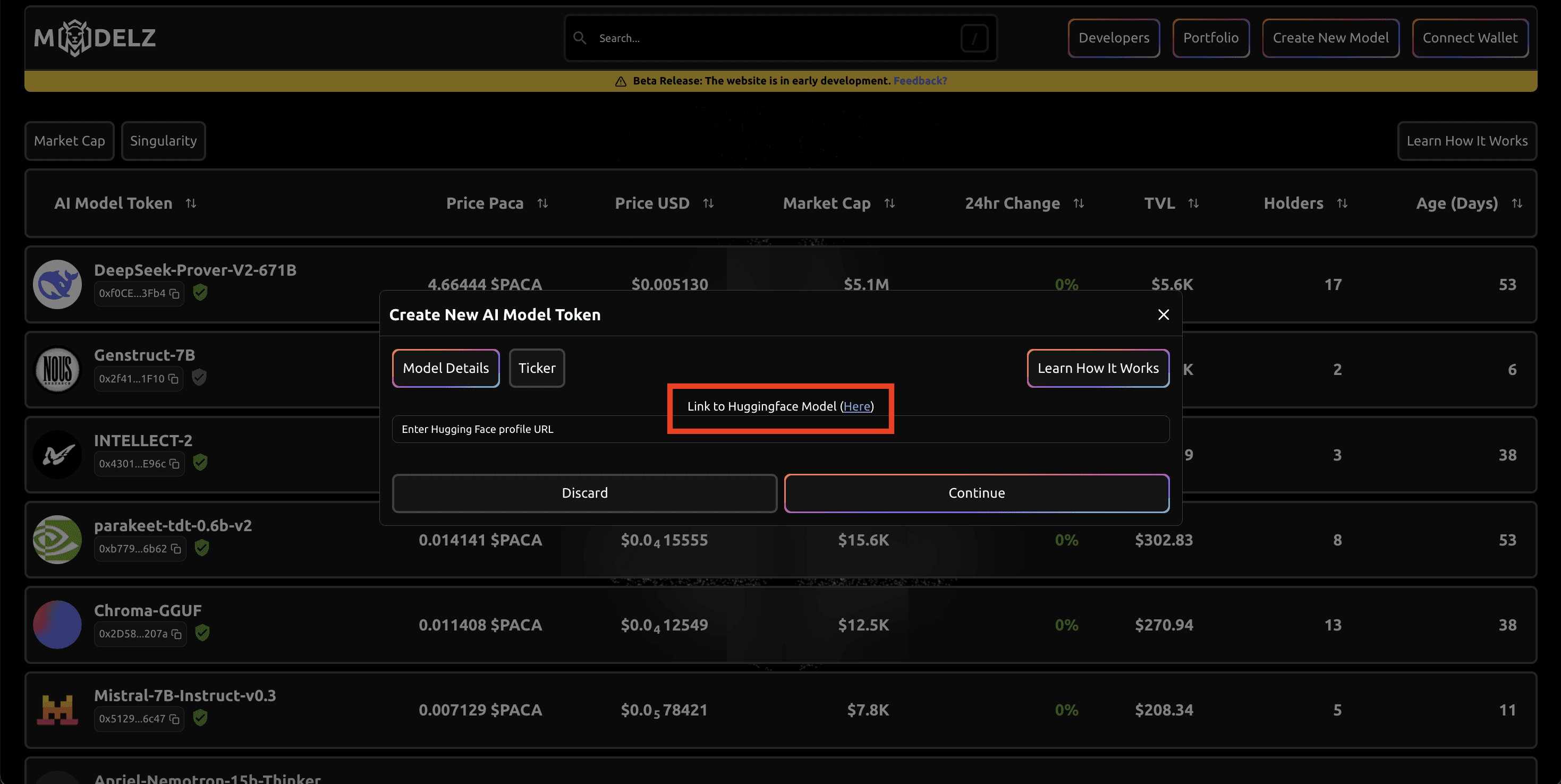Copy Chroma-GGUF address 0x2D58...207a

tap(176, 634)
